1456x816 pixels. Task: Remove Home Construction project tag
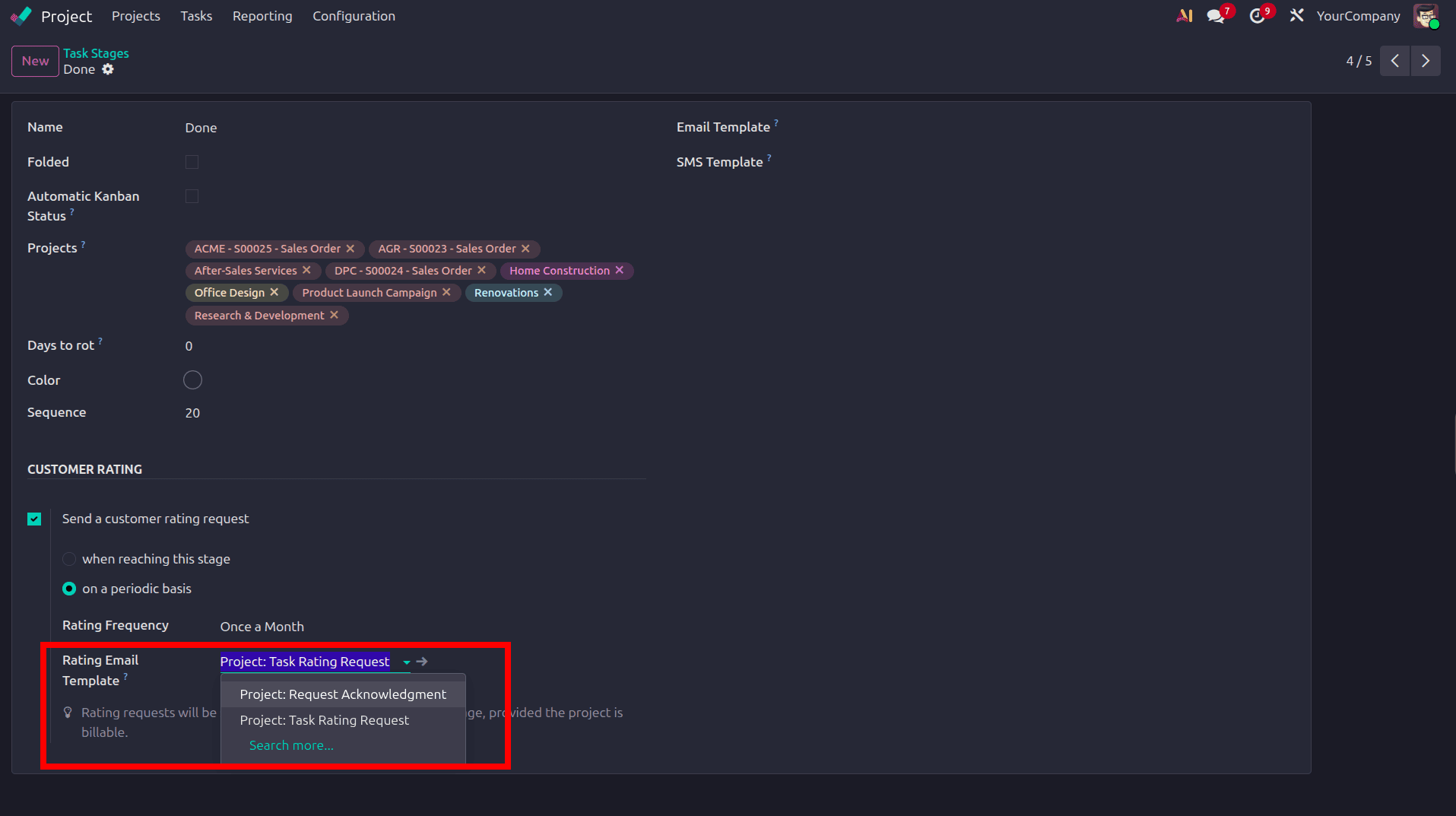(620, 270)
